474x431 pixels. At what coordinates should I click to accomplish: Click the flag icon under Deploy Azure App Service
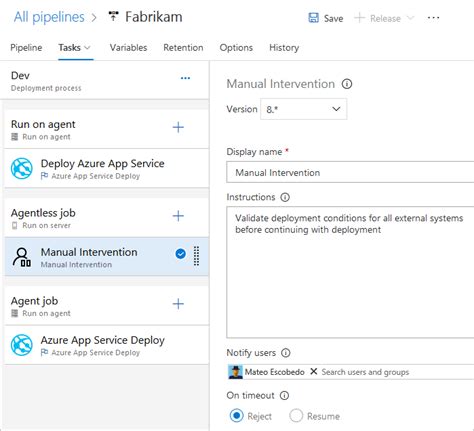[44, 176]
